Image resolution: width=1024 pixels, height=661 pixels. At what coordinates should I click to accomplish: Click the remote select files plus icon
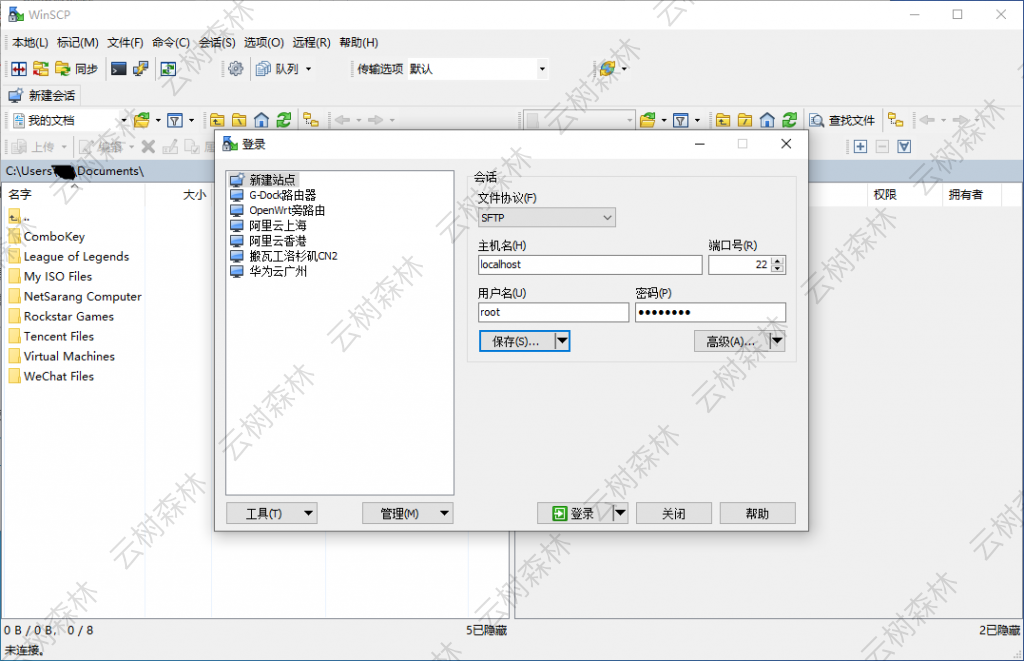(860, 146)
